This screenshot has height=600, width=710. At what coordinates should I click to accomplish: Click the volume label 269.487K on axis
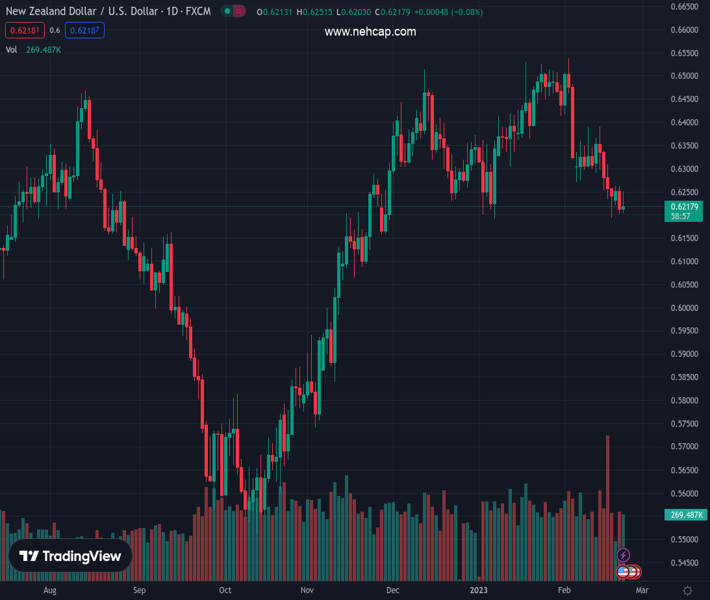point(685,515)
